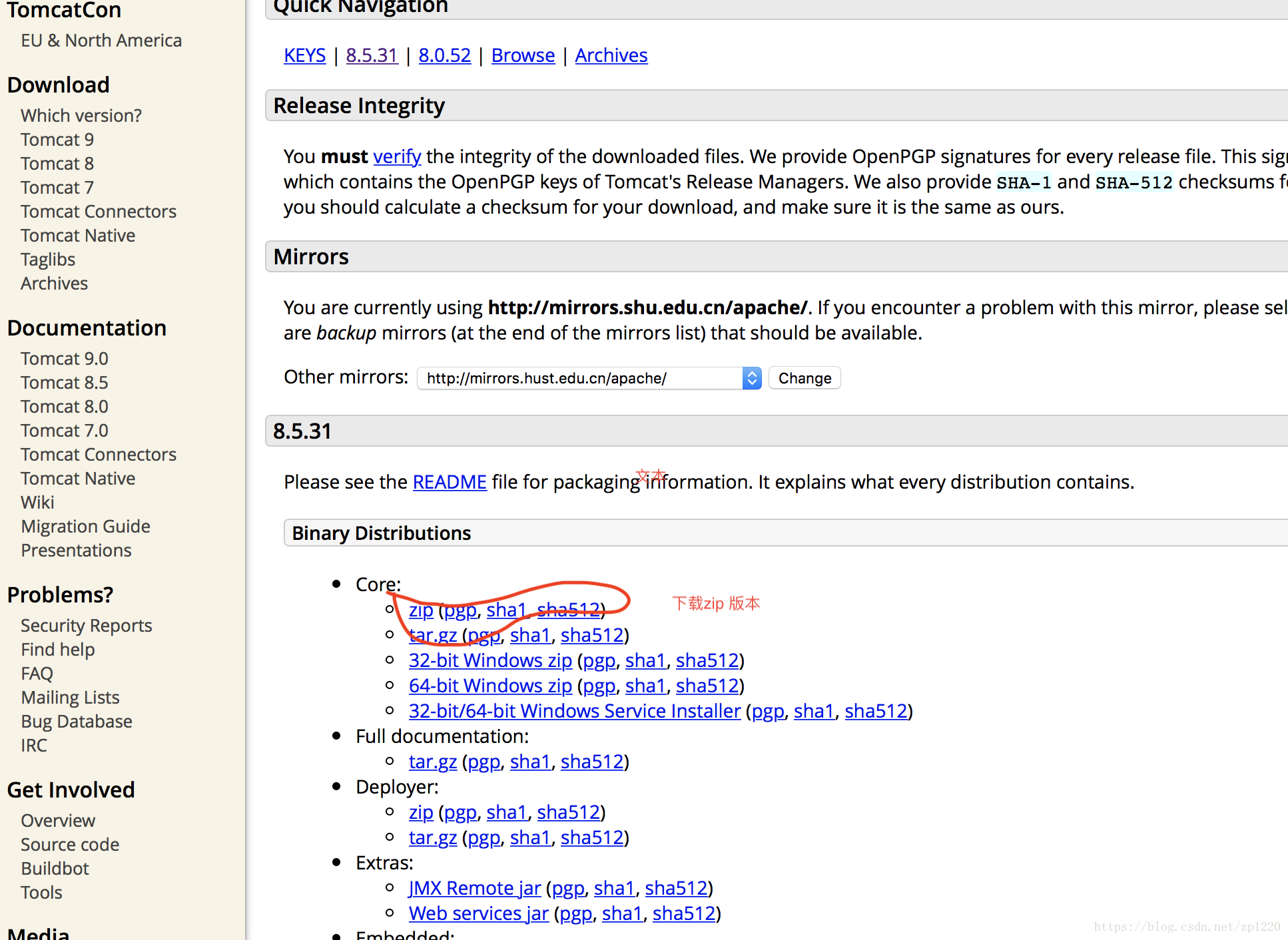Open pgp signature for Deployer zip
Viewport: 1288px width, 940px height.
(460, 812)
